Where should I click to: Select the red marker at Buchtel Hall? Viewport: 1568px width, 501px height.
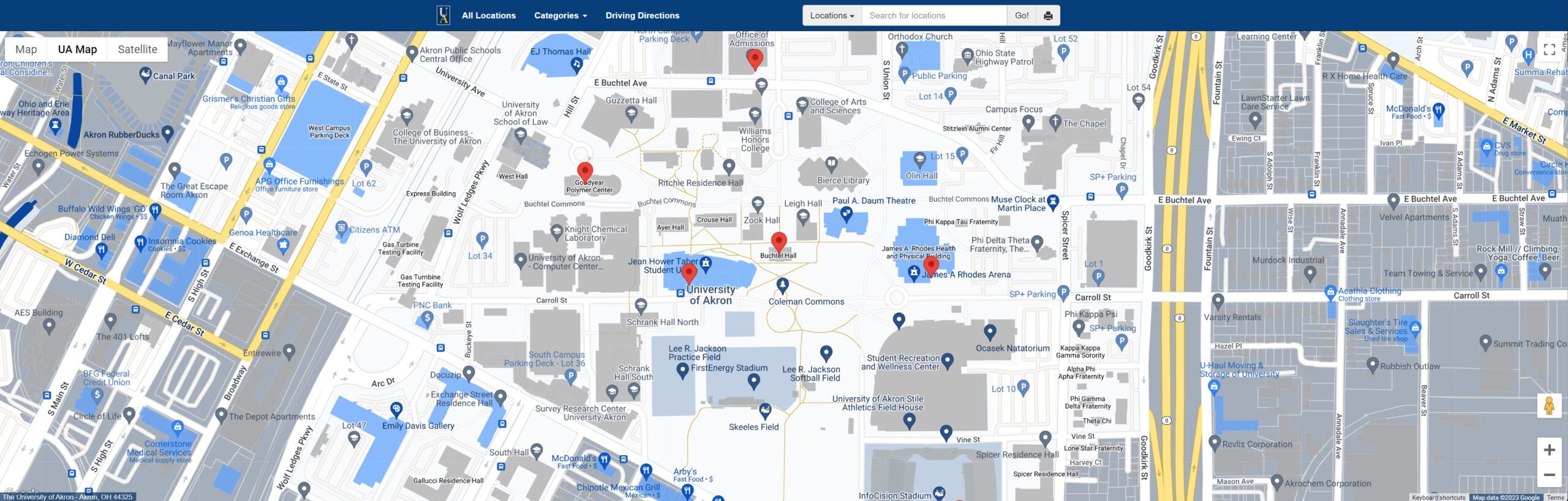point(778,243)
